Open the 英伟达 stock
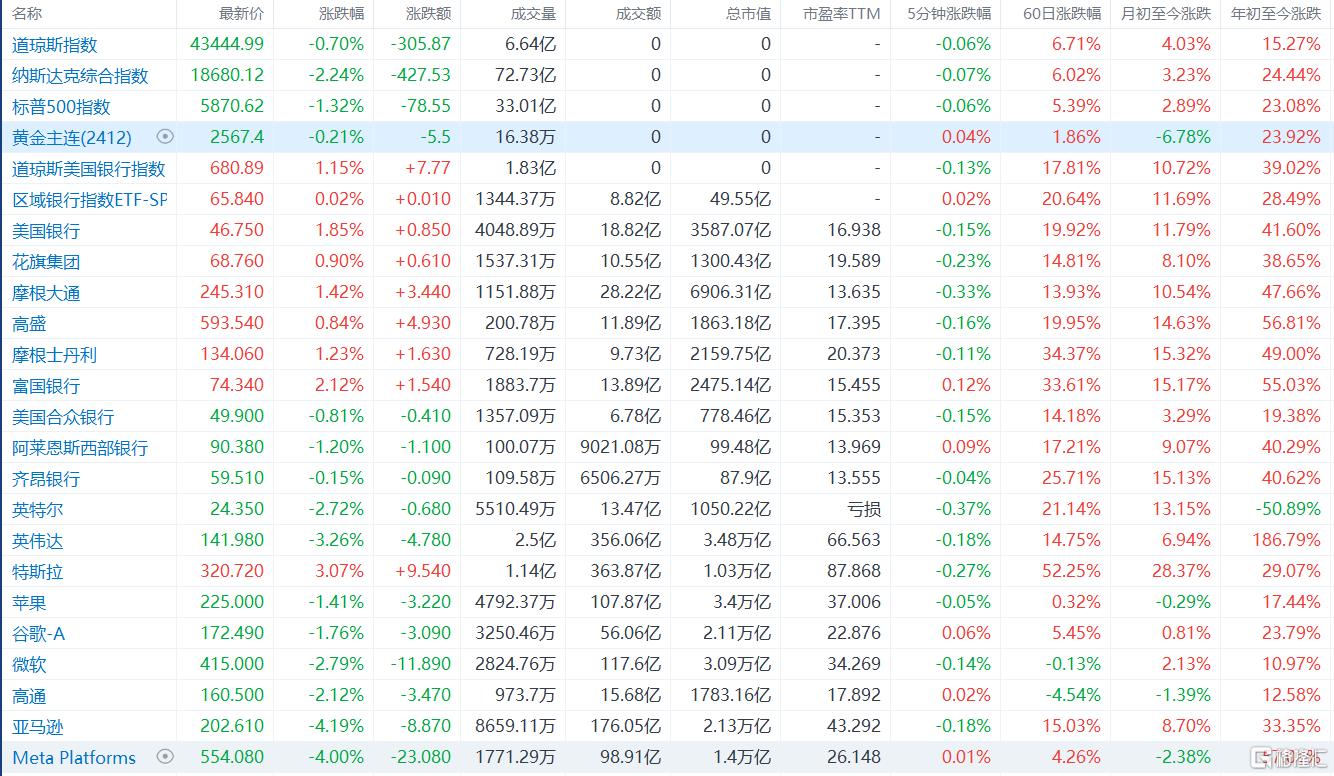 (x=38, y=540)
